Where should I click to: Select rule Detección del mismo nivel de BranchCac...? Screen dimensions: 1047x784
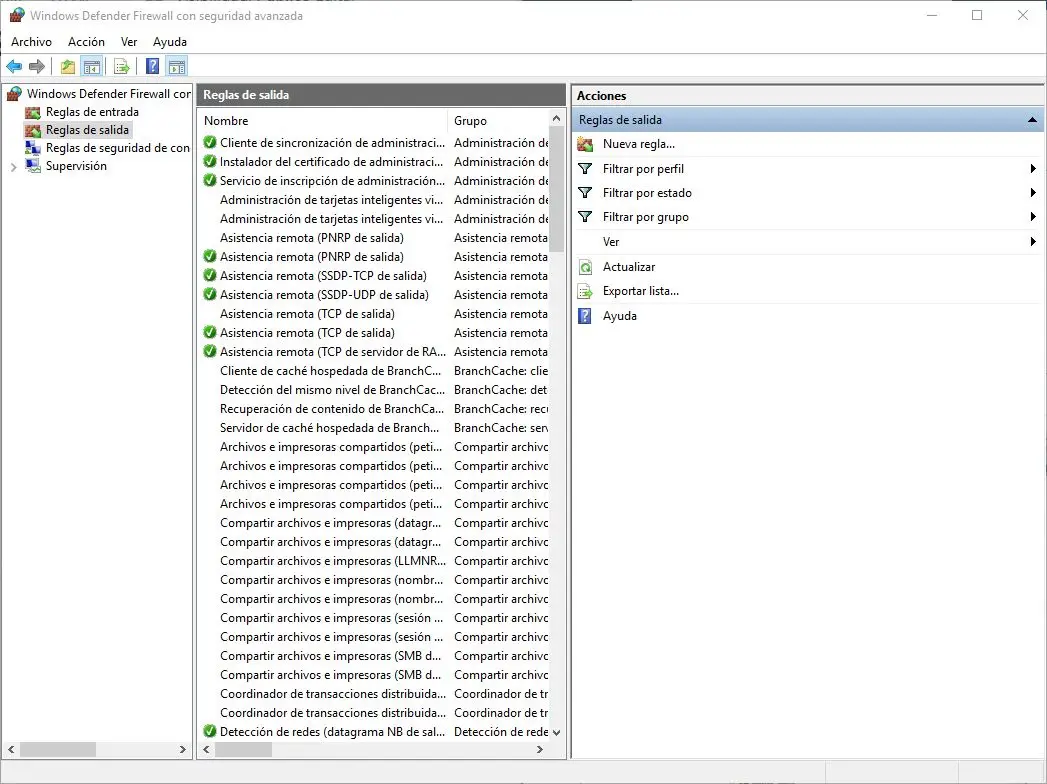(x=332, y=389)
